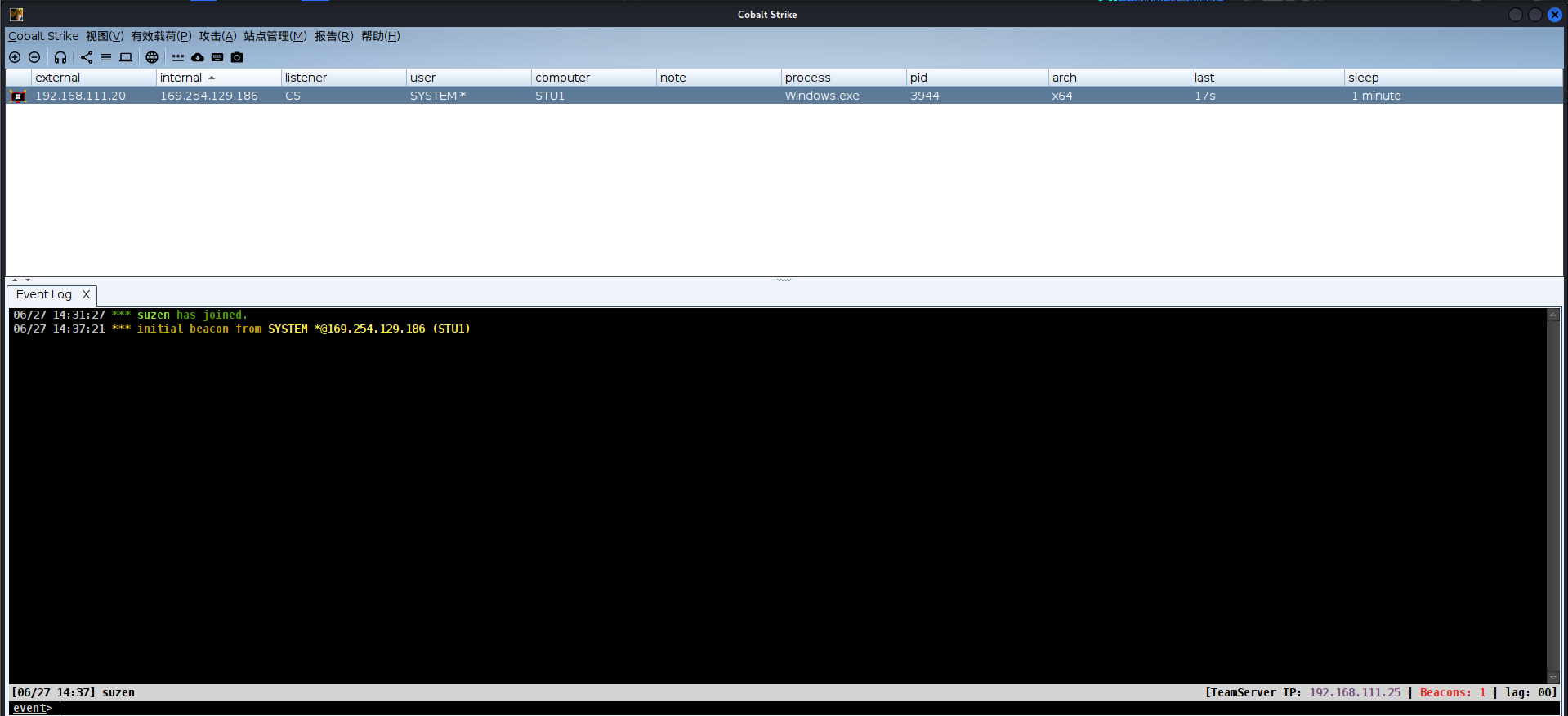The width and height of the screenshot is (1568, 716).
Task: Expand top panel with small down arrow
Action: tap(28, 280)
